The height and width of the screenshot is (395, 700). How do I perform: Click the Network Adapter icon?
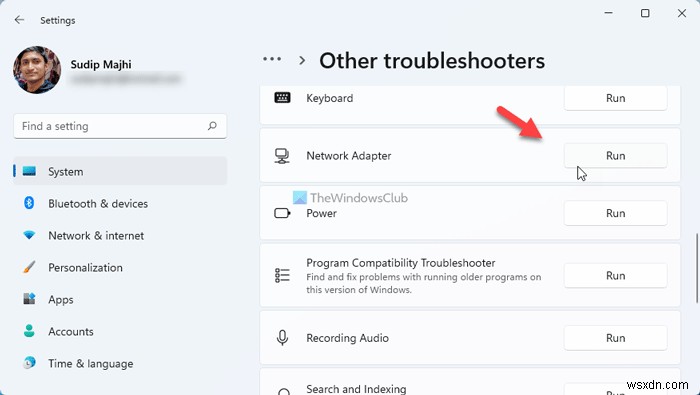click(282, 156)
